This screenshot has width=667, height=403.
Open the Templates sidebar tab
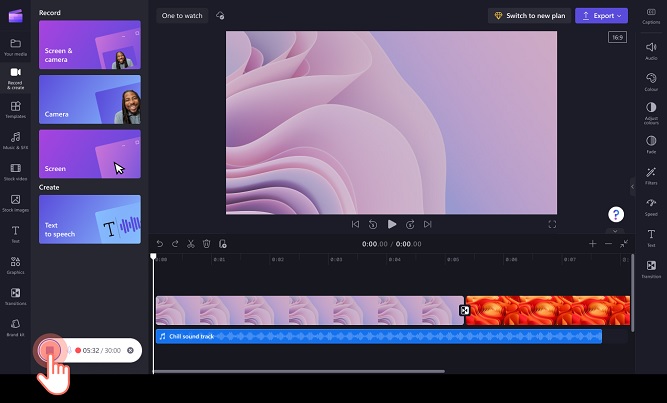point(15,109)
